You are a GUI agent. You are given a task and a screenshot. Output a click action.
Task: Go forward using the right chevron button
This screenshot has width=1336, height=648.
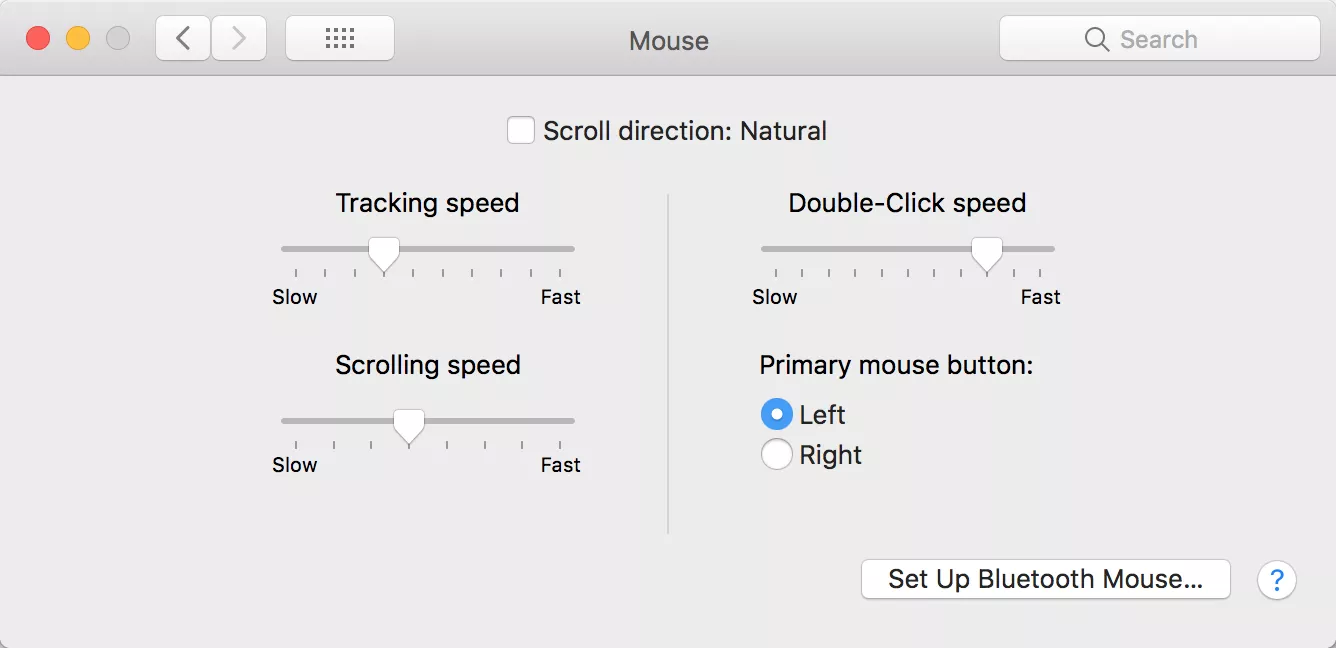coord(239,39)
